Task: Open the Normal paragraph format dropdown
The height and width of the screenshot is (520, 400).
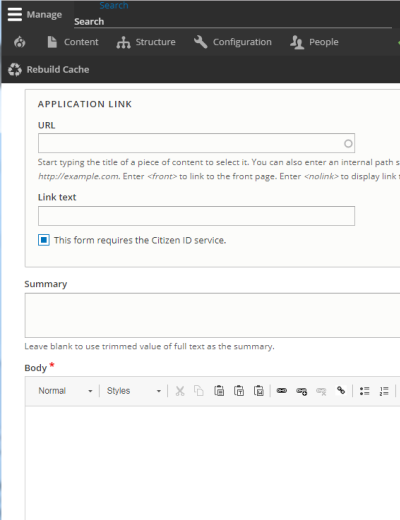Action: click(65, 391)
